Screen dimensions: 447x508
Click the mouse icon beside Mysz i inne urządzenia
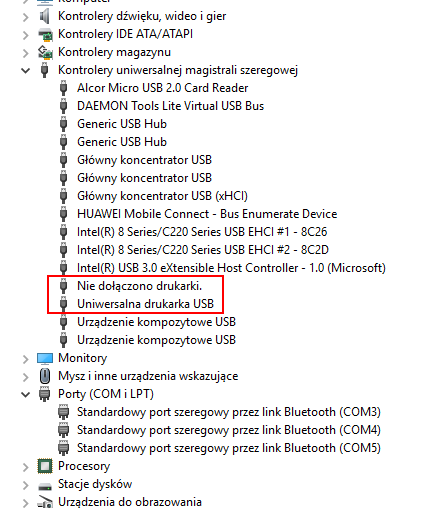45,376
